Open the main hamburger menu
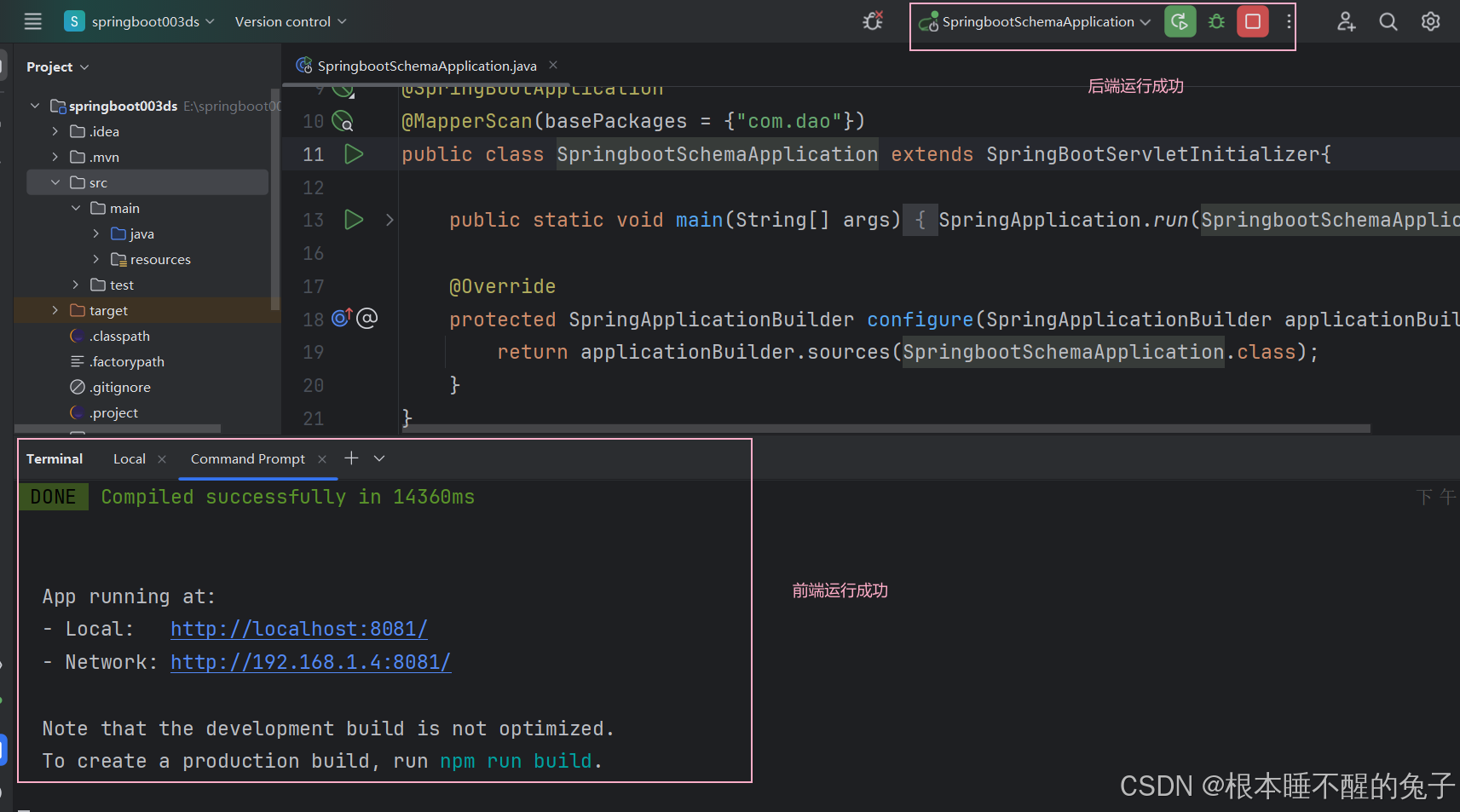 pyautogui.click(x=32, y=21)
